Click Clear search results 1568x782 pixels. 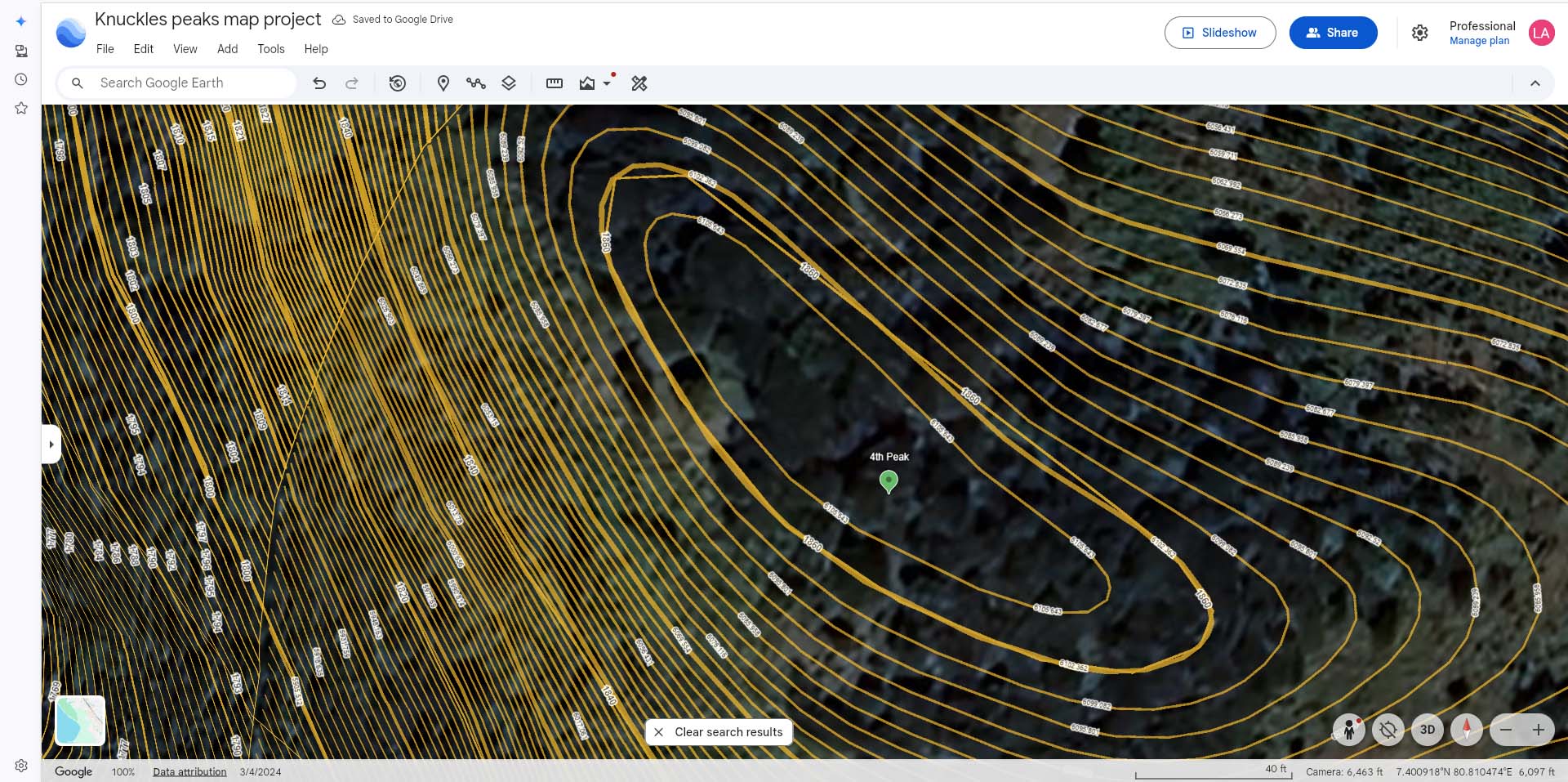[719, 732]
